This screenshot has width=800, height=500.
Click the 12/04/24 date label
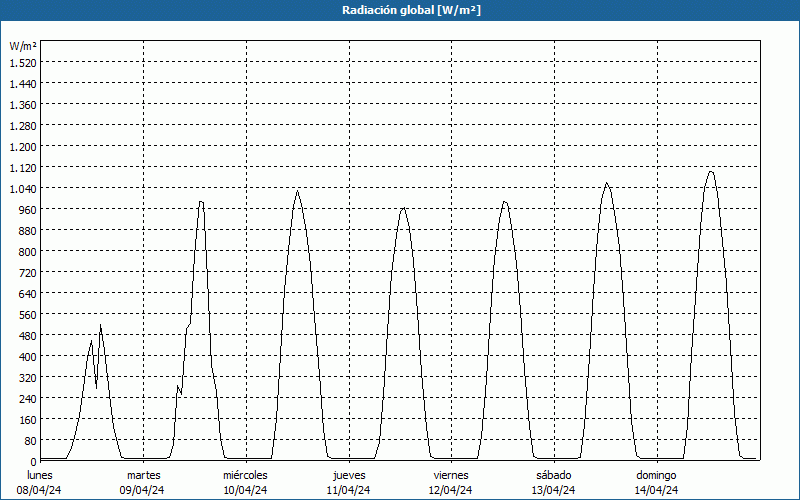click(x=451, y=490)
